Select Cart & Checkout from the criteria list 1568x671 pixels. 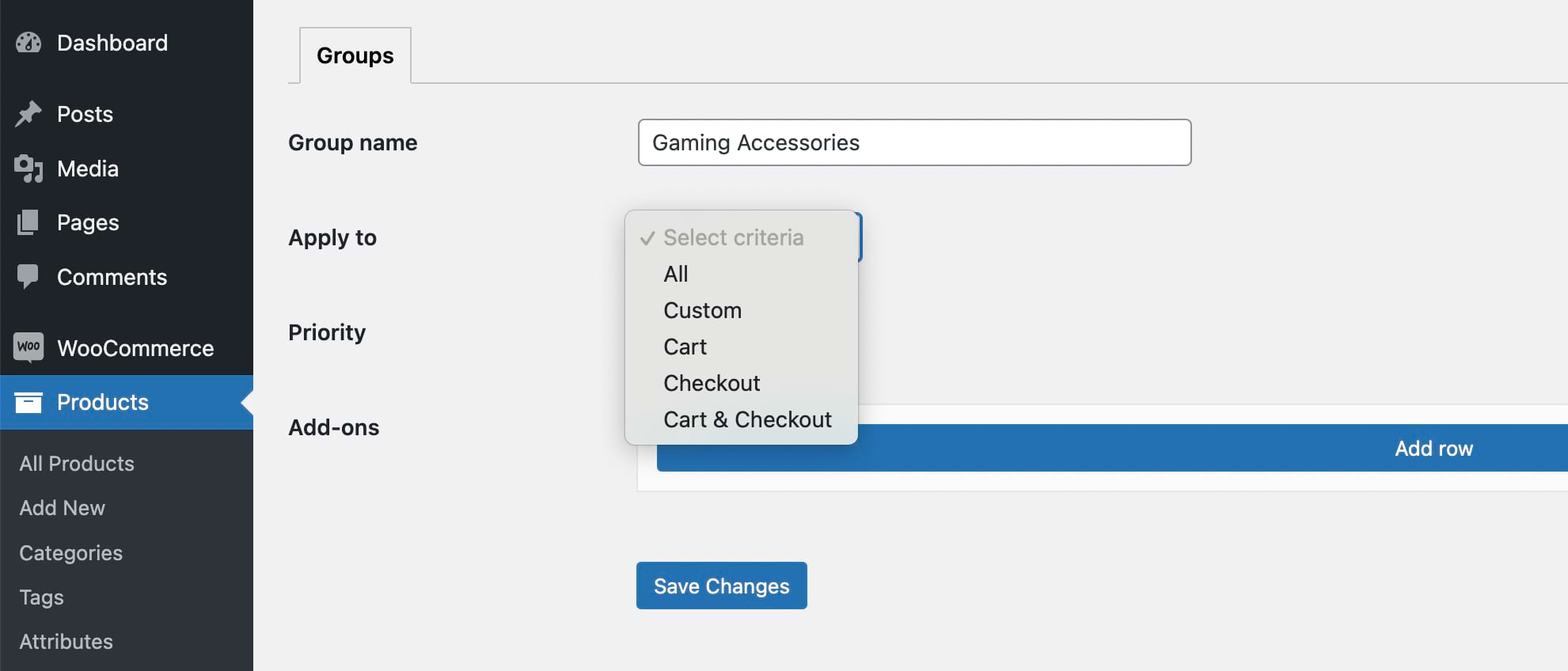(x=747, y=419)
